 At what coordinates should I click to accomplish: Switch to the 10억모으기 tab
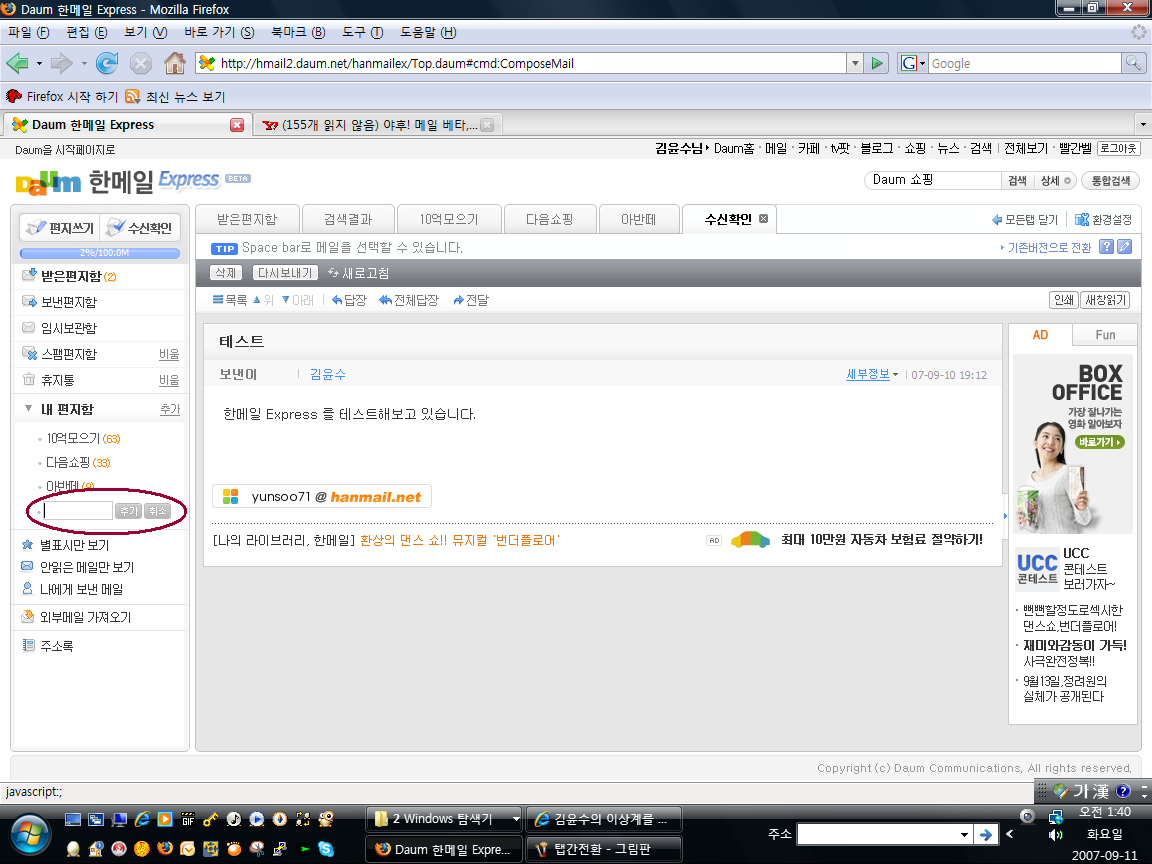click(449, 219)
